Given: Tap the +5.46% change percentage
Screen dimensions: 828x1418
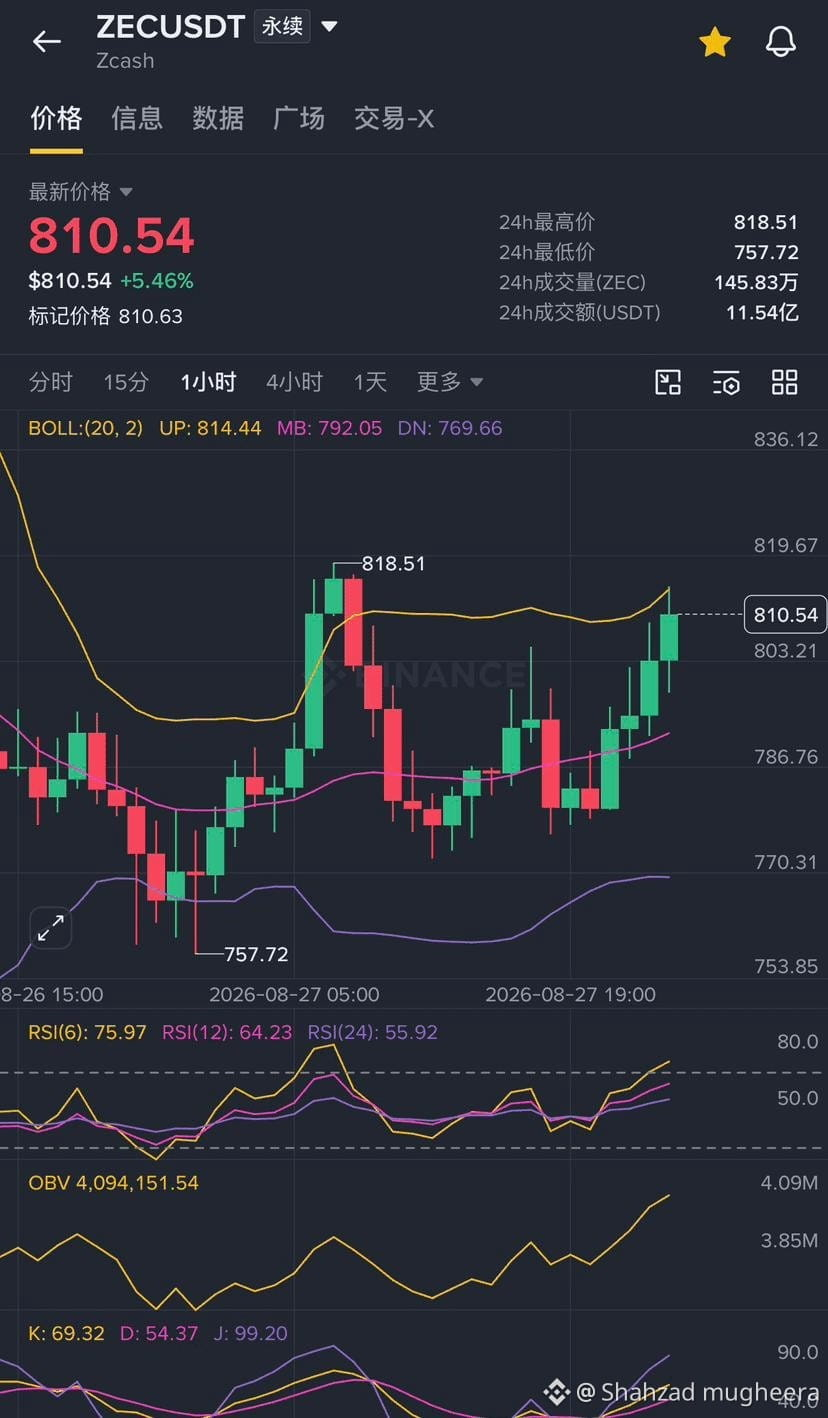Looking at the screenshot, I should (157, 281).
